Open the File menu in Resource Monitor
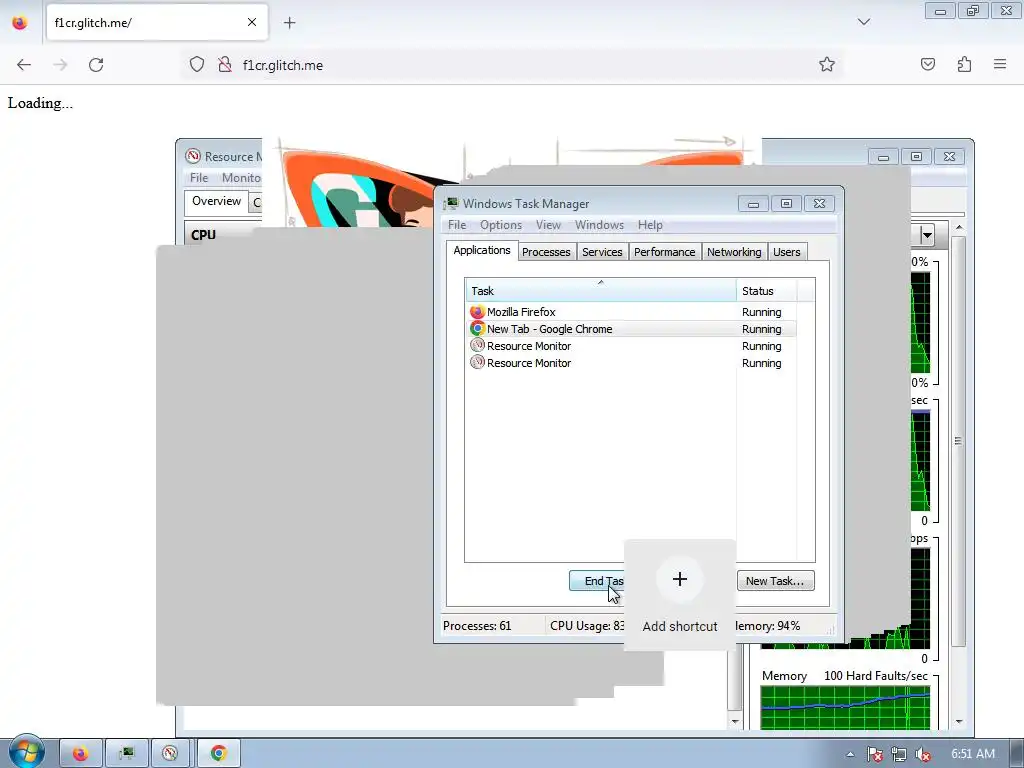The height and width of the screenshot is (768, 1024). (x=199, y=178)
